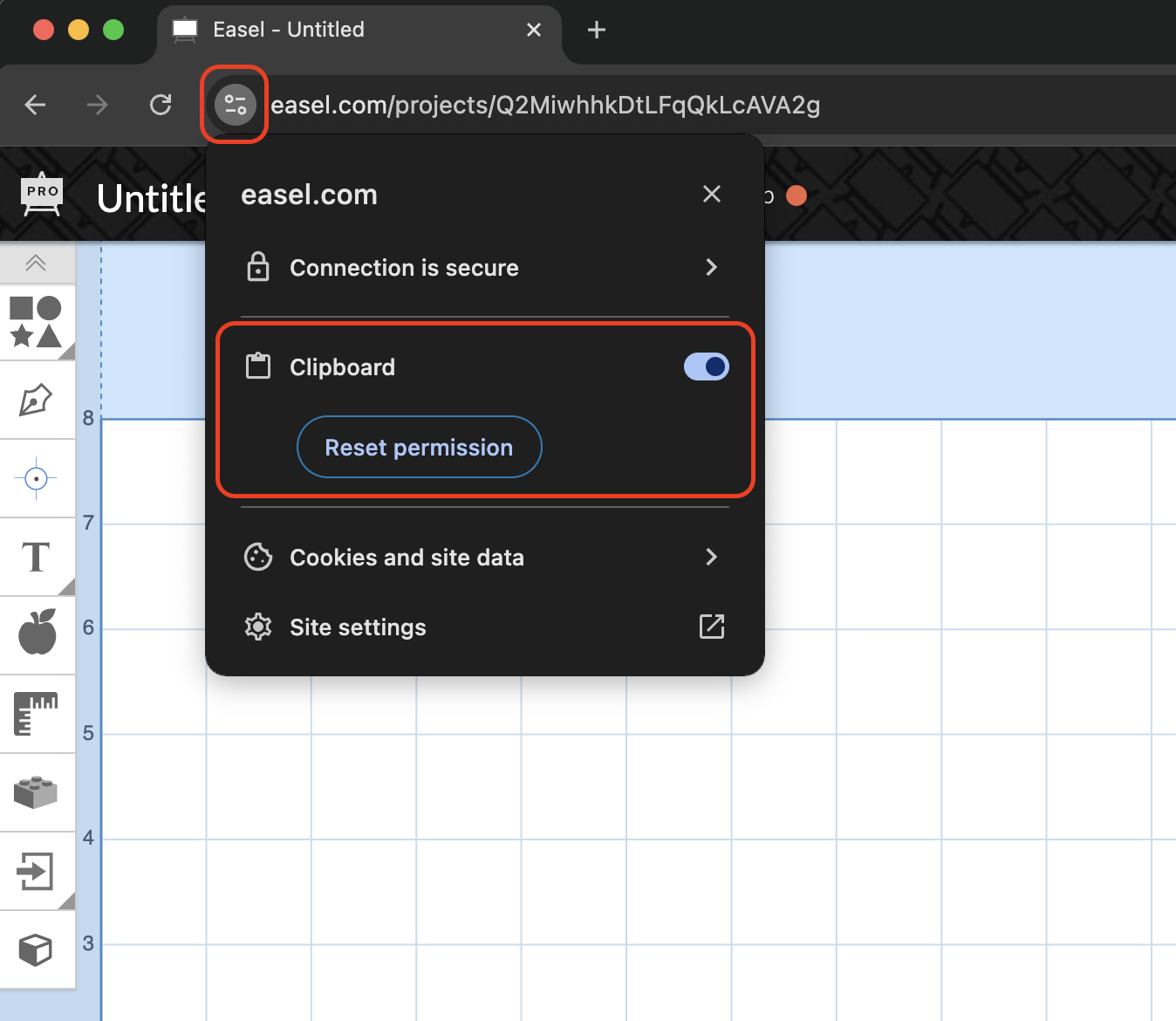
Task: Click the Reset permission button
Action: pyautogui.click(x=419, y=447)
